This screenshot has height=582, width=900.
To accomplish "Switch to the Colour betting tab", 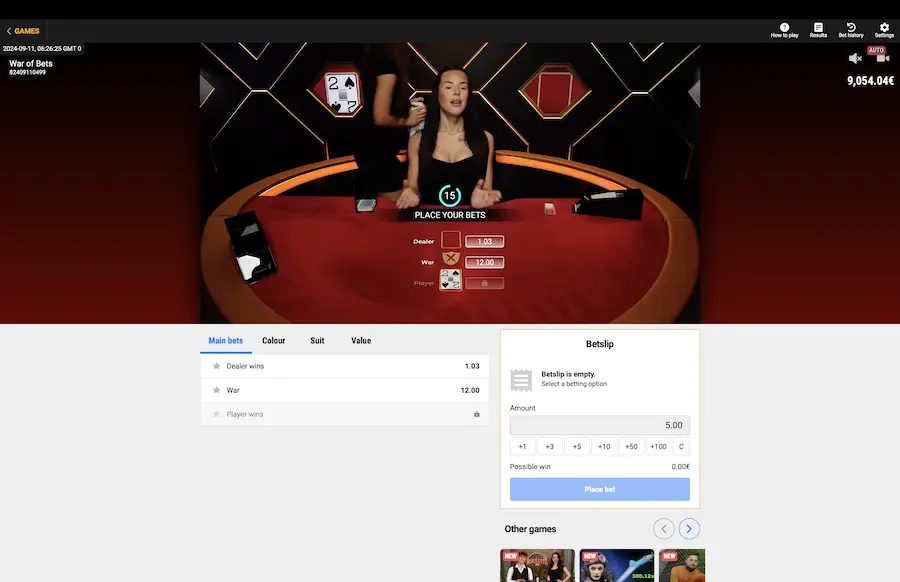I will (x=273, y=340).
